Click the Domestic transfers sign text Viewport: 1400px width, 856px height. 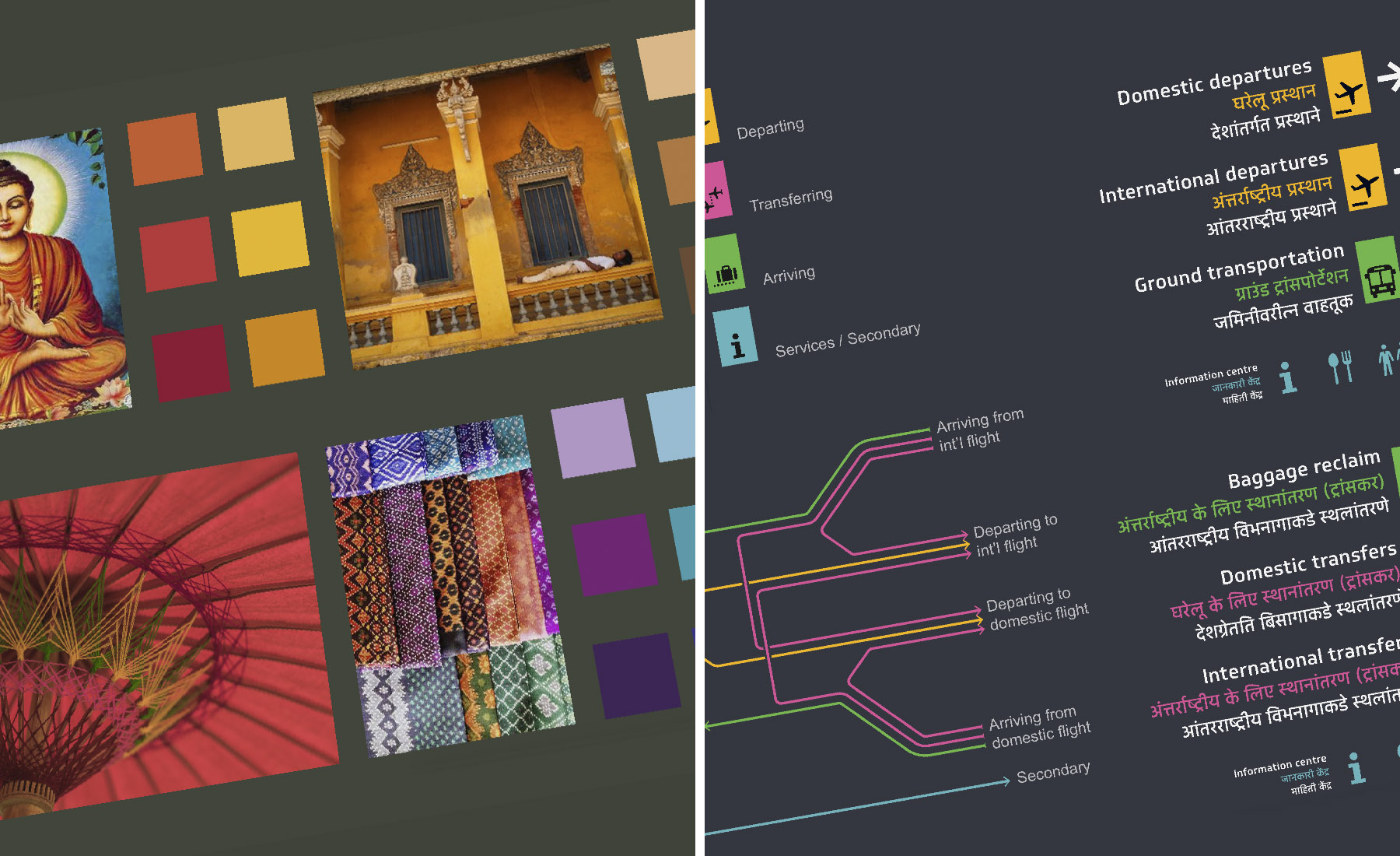click(1309, 564)
